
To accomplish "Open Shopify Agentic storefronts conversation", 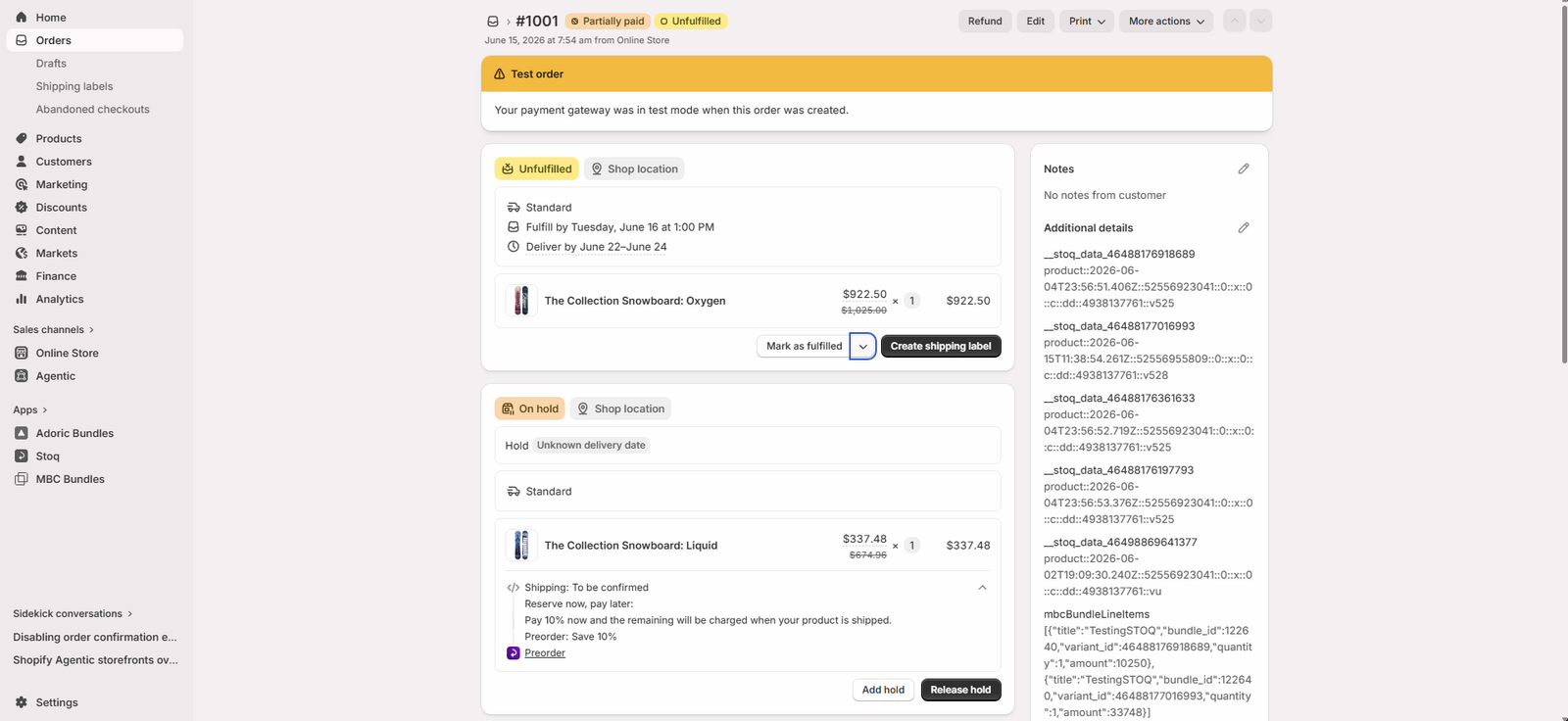I will 95,660.
